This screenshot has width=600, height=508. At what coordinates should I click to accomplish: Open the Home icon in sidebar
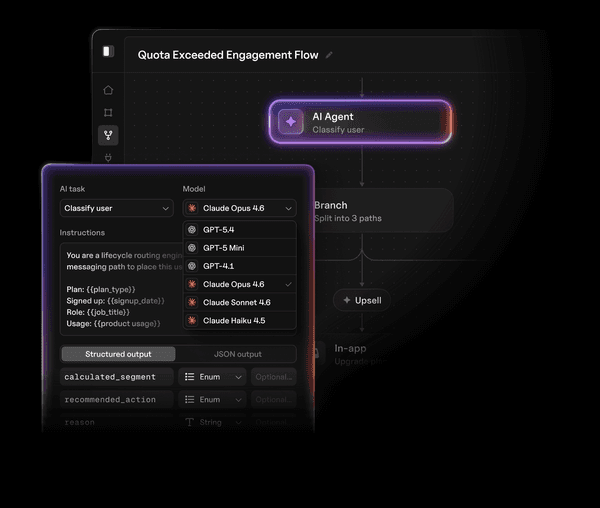tap(108, 90)
